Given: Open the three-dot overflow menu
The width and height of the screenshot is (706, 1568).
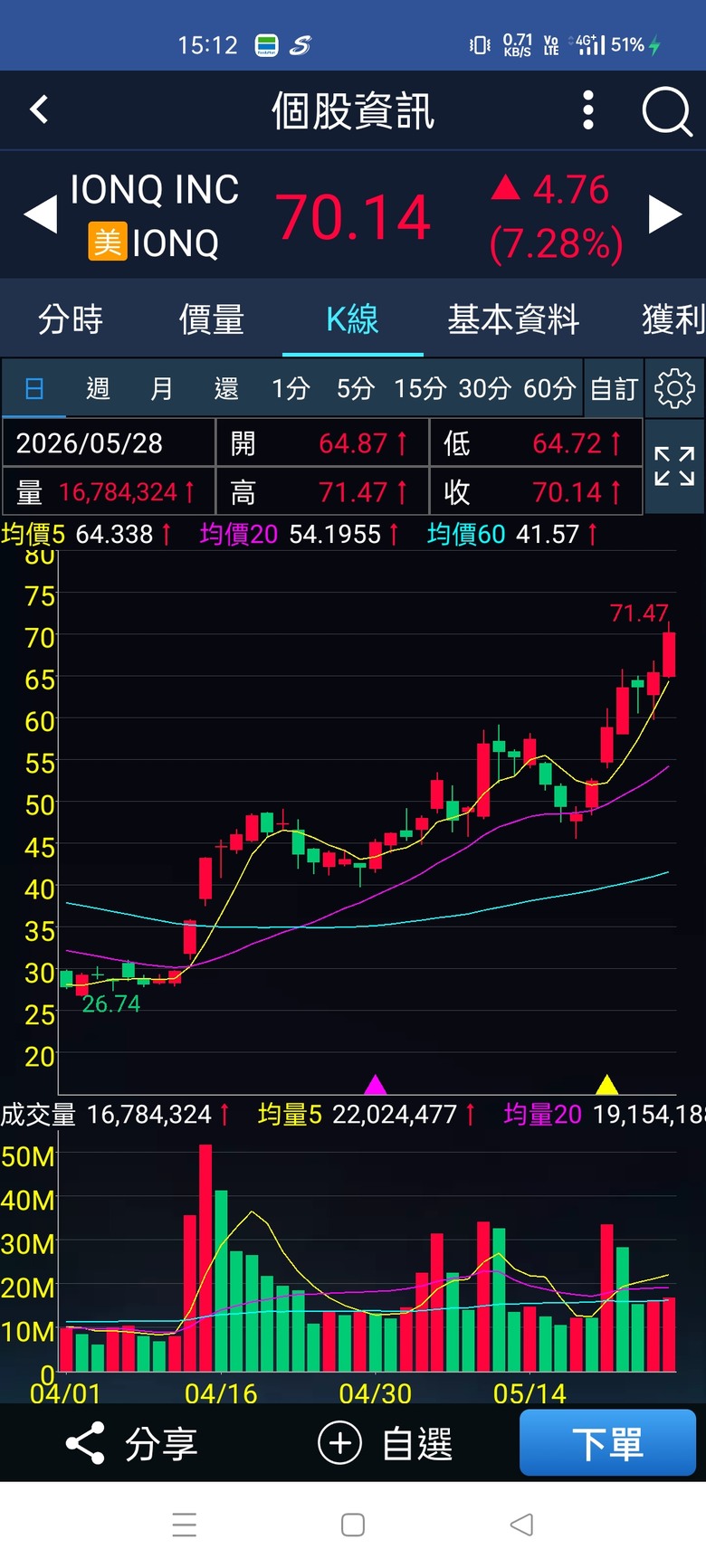Looking at the screenshot, I should coord(588,110).
